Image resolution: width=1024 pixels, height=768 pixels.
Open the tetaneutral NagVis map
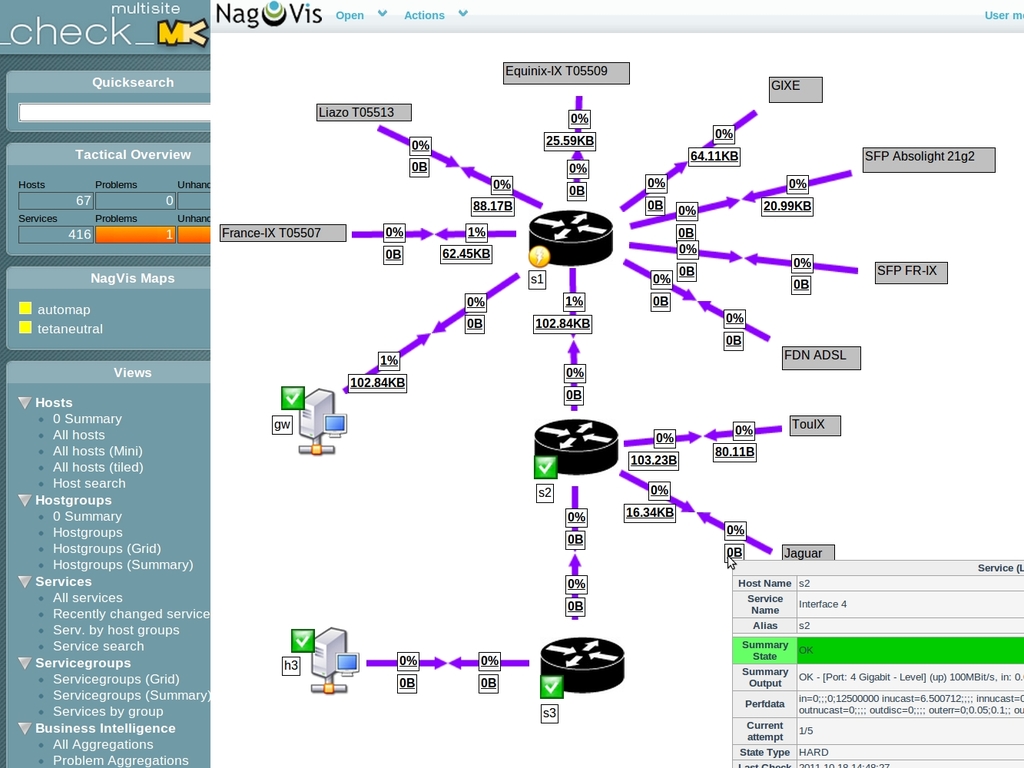pos(70,328)
